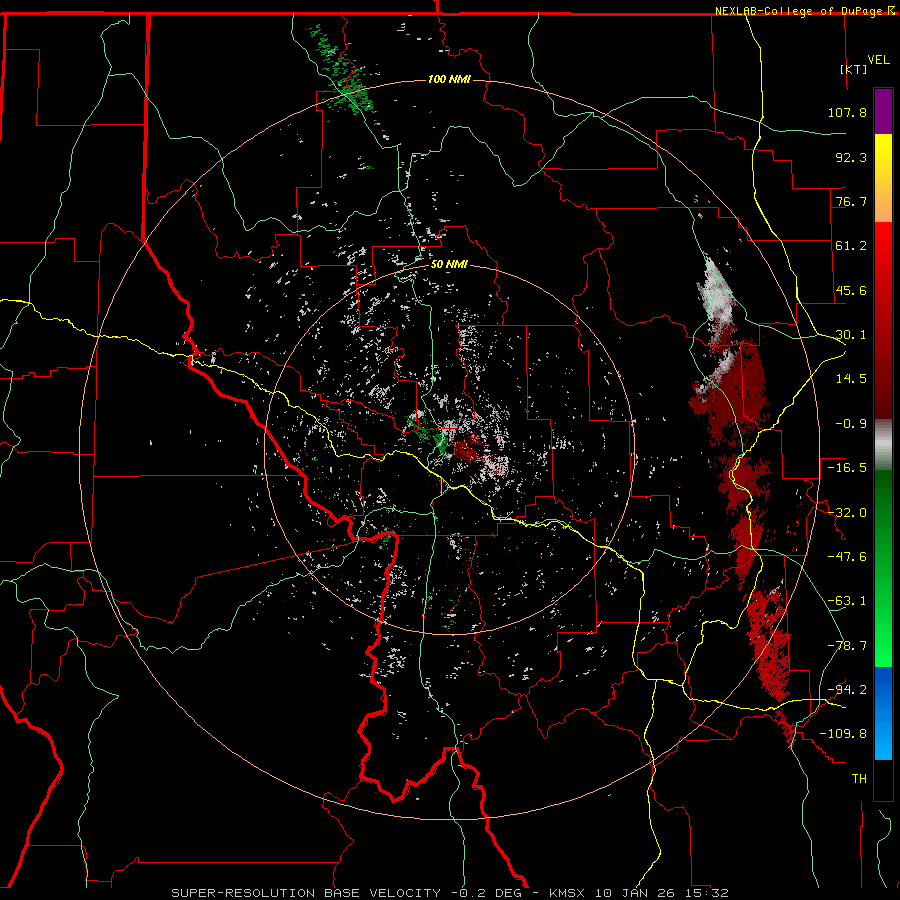The width and height of the screenshot is (900, 900).
Task: Click the green echo patch near the north ring
Action: tap(342, 70)
